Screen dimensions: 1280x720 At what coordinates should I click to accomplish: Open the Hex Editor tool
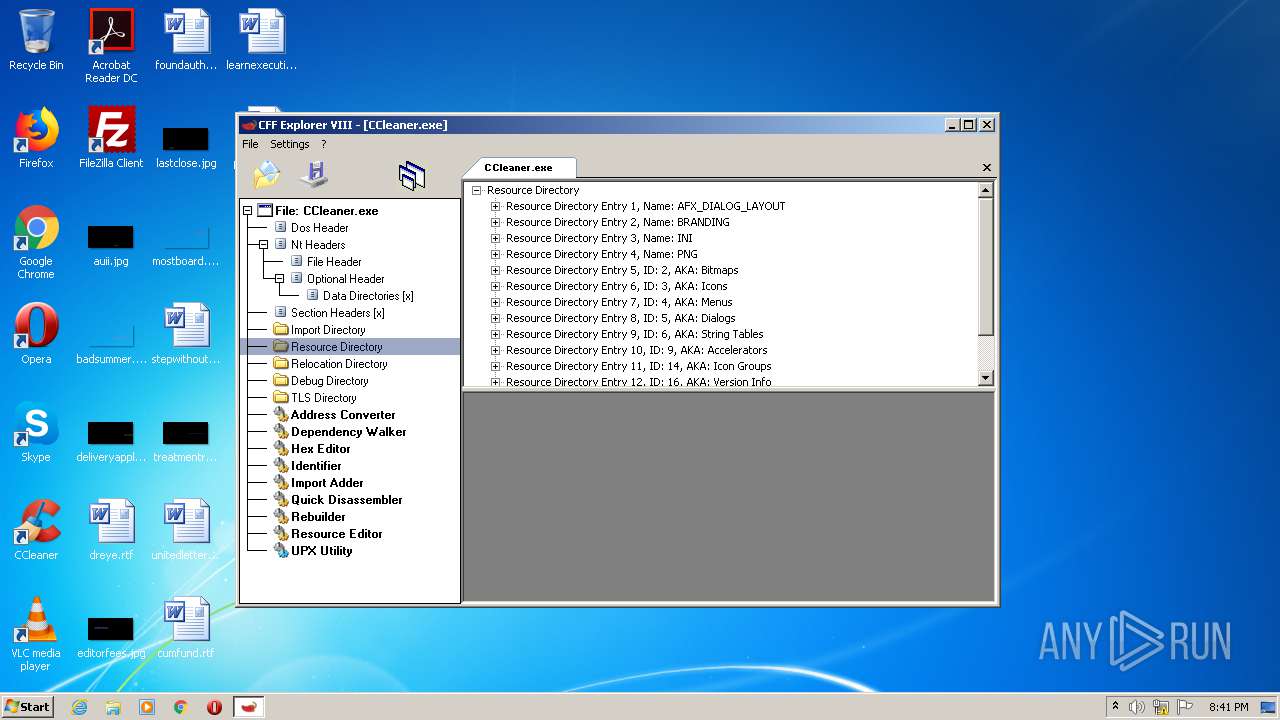[x=321, y=449]
